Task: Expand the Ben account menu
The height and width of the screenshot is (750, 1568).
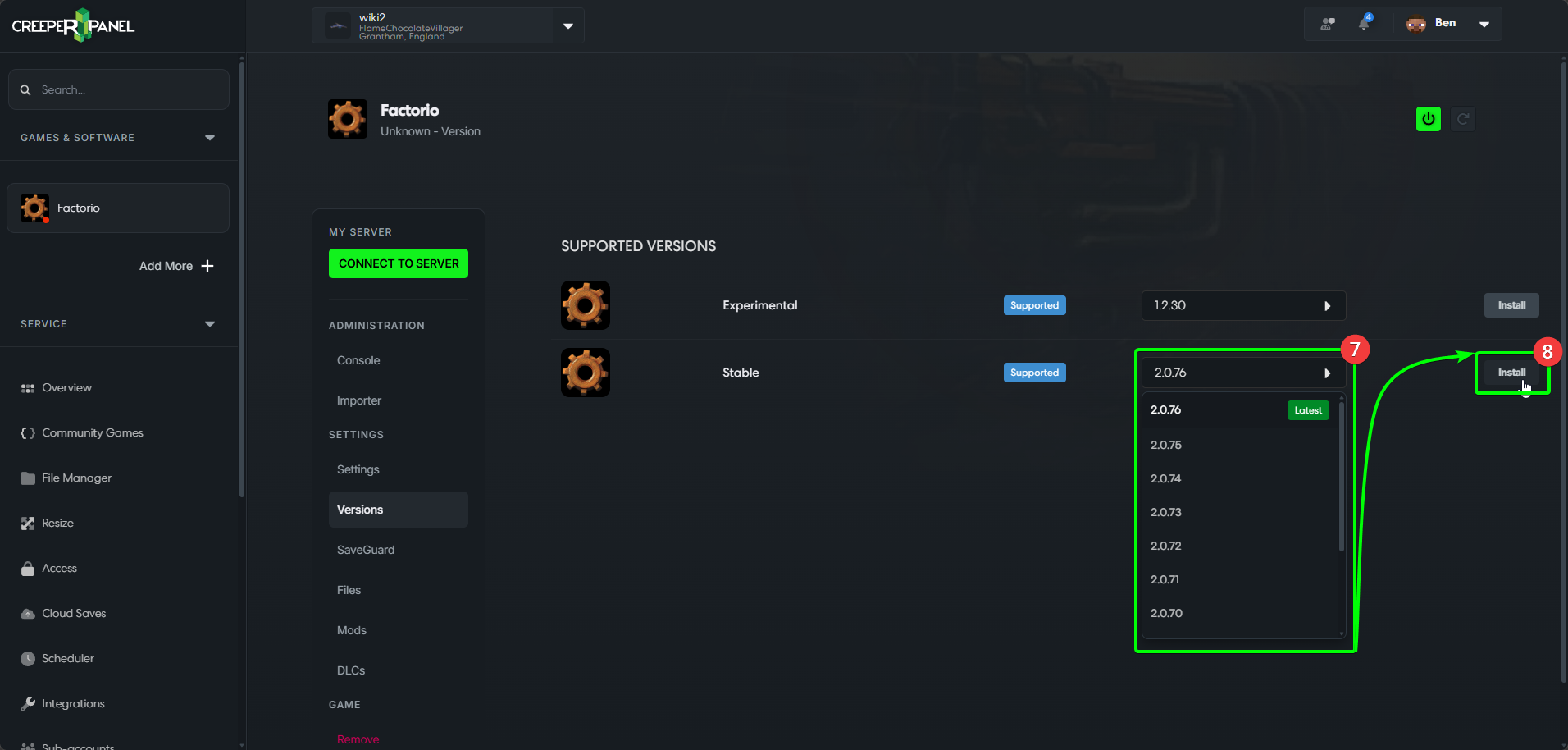Action: point(1484,23)
